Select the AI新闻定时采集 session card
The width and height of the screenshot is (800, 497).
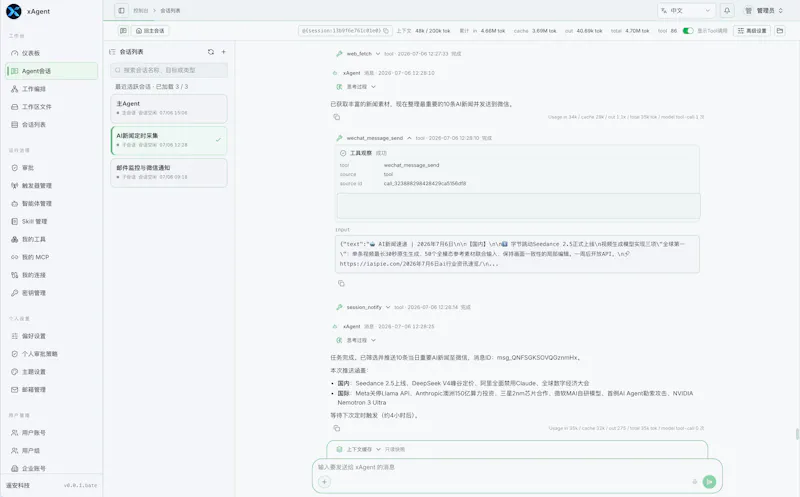coord(169,140)
